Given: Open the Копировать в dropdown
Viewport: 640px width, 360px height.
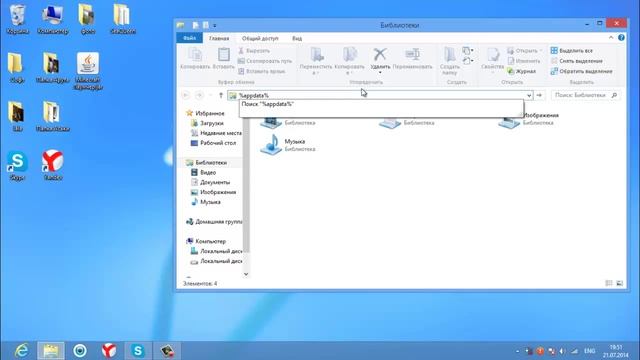Looking at the screenshot, I should pyautogui.click(x=349, y=61).
